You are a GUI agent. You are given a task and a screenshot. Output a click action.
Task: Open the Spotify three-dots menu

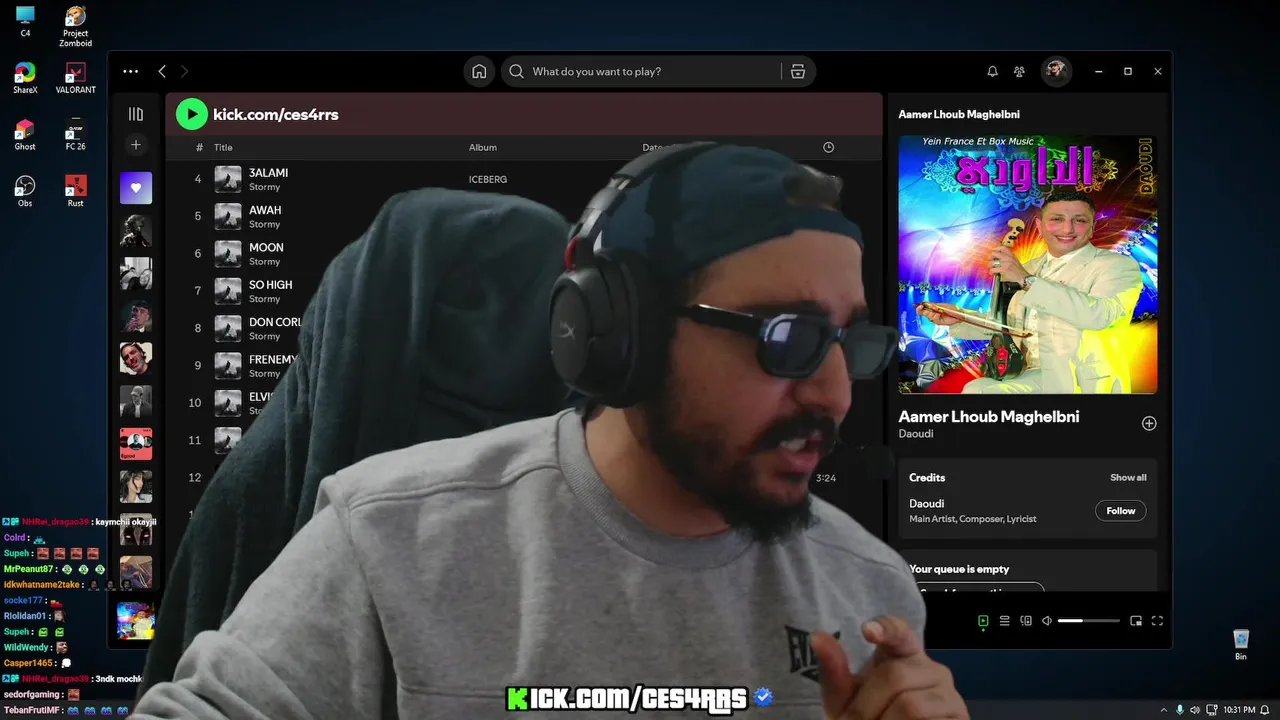(131, 72)
